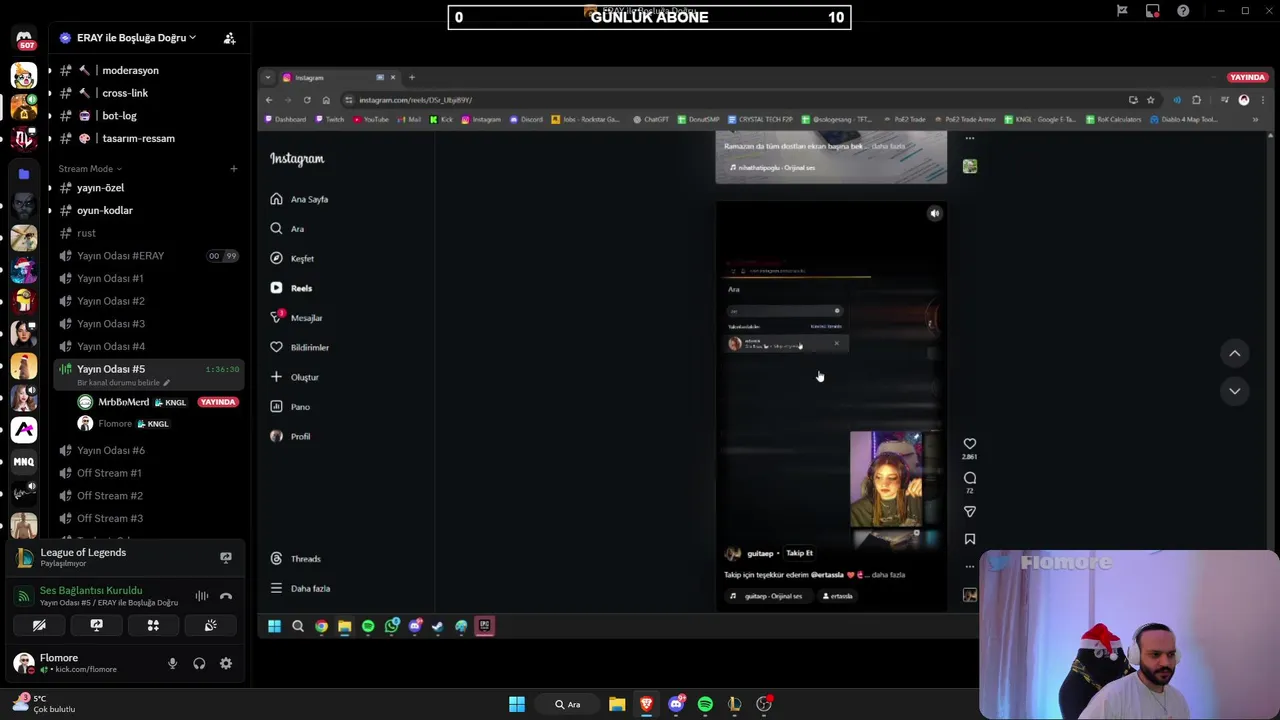This screenshot has height=720, width=1280.
Task: Click the share screen button in voice panel
Action: point(96,625)
